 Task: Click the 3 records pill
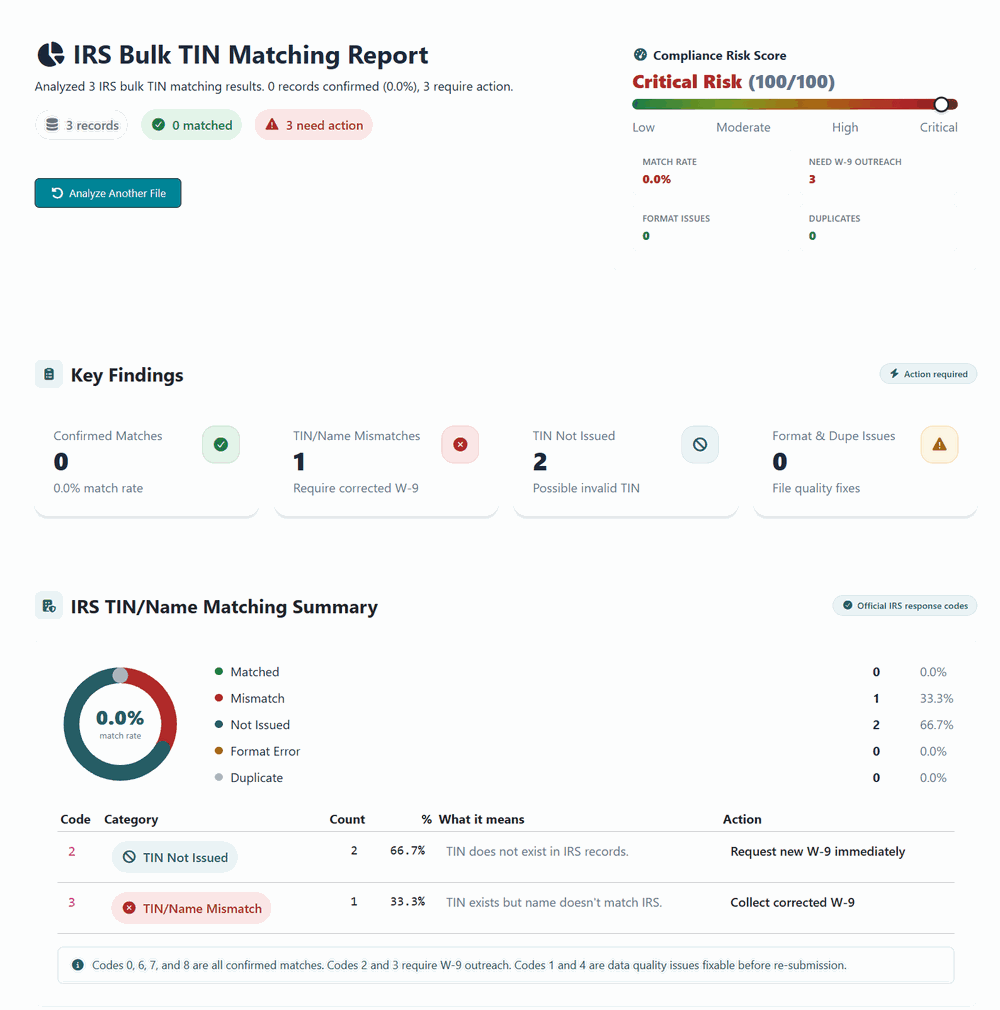[81, 125]
